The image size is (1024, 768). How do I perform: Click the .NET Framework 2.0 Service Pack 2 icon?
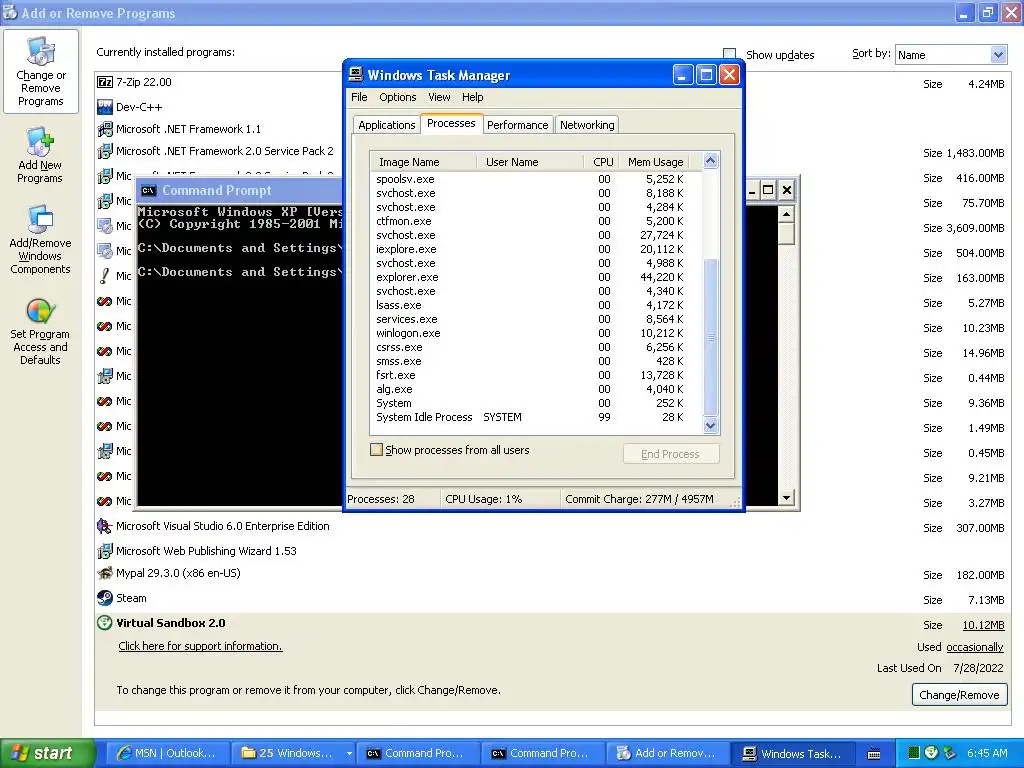point(104,152)
